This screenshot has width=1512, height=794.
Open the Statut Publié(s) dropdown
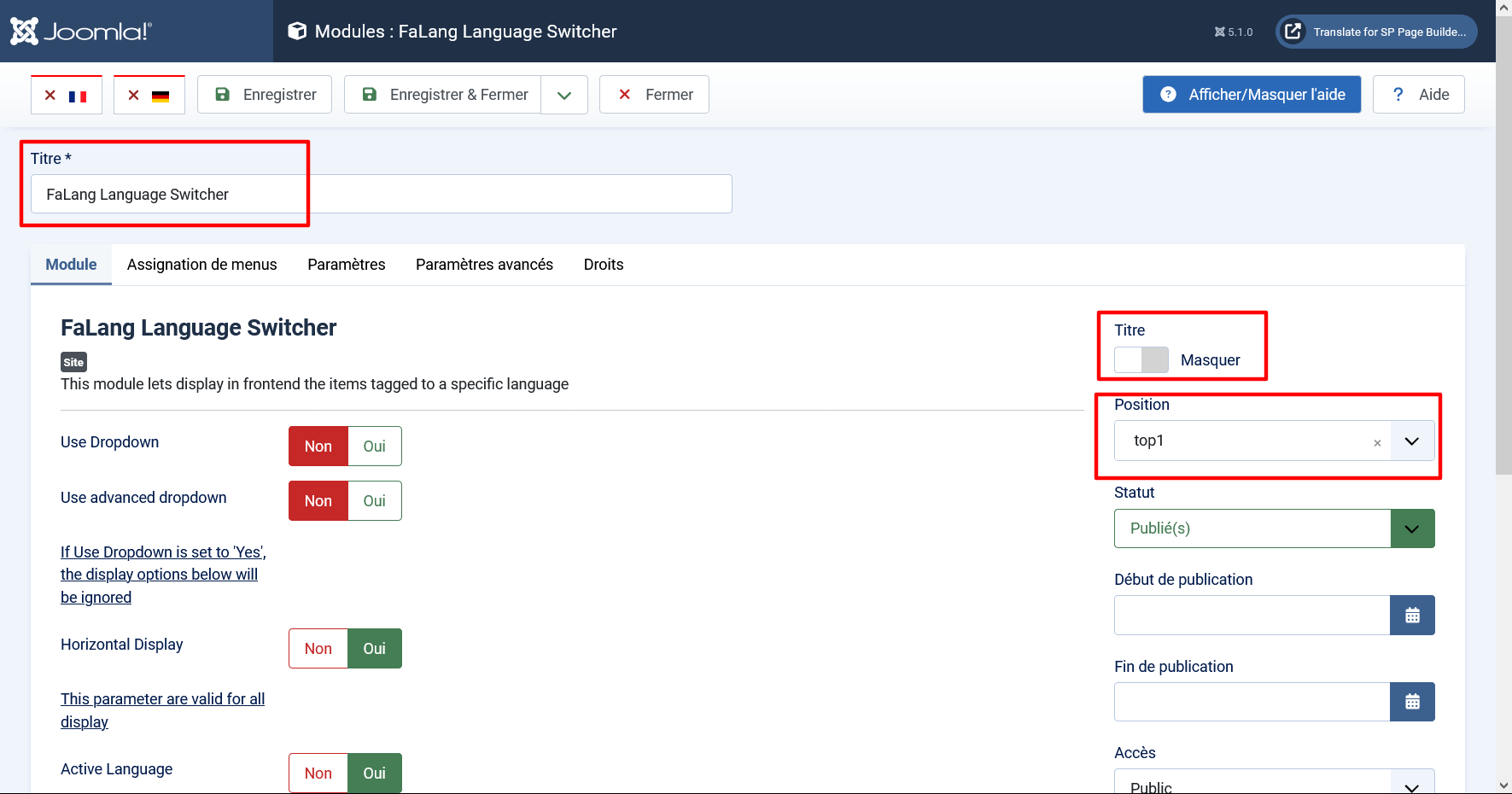pyautogui.click(x=1275, y=528)
